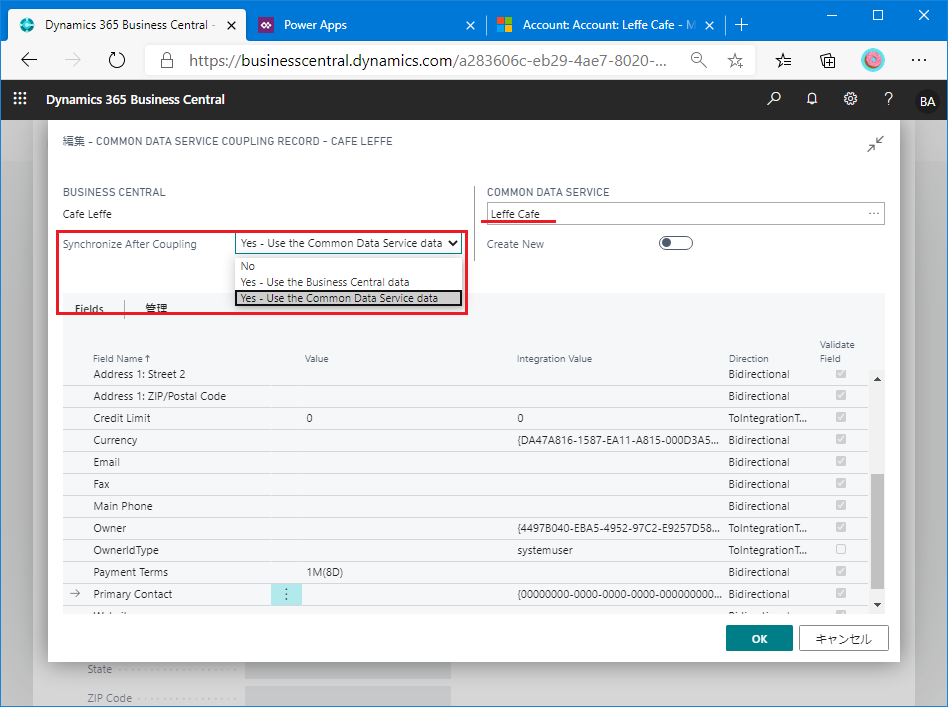This screenshot has height=707, width=948.
Task: View site info via the padlock icon
Action: (167, 60)
